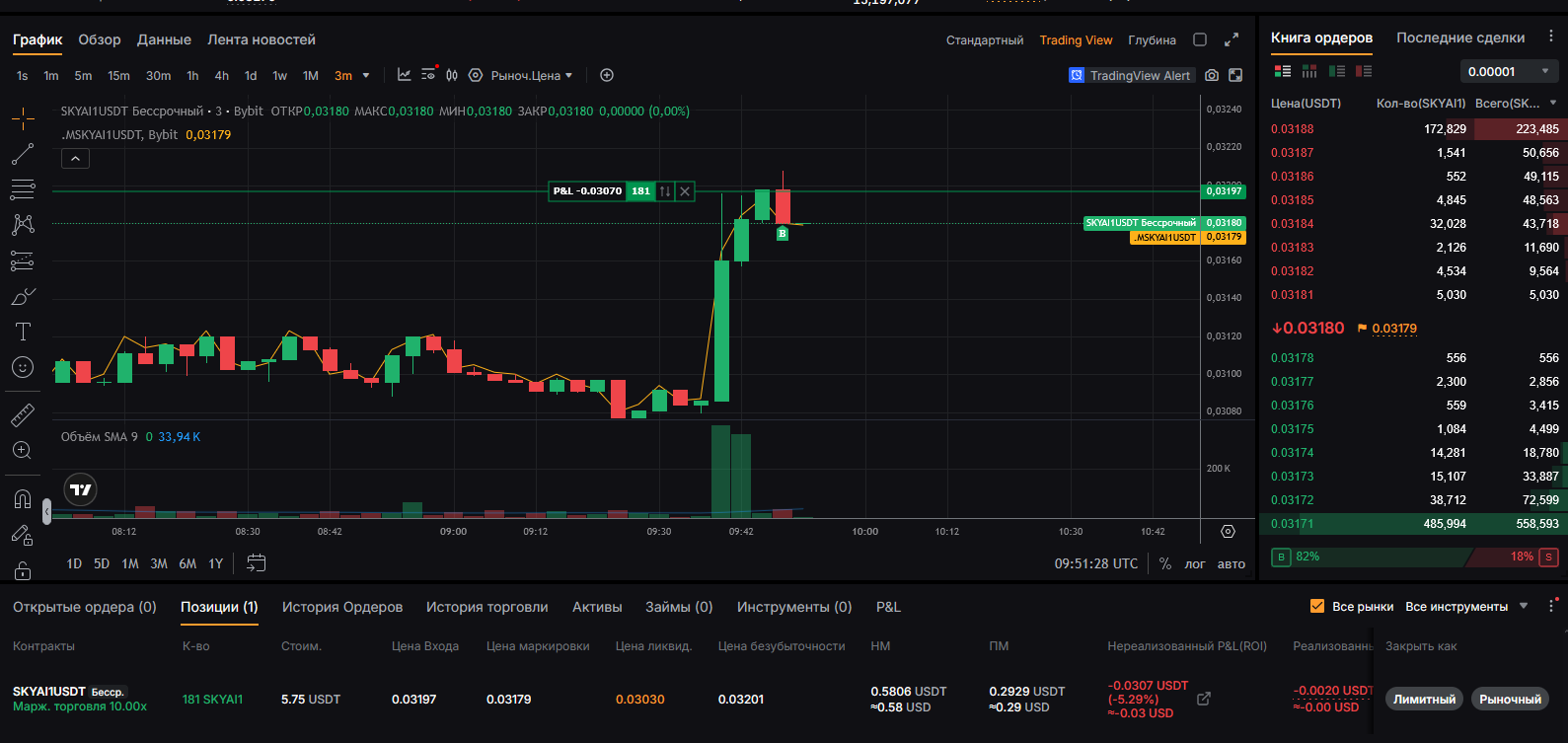Switch to Глубина depth chart
This screenshot has width=1568, height=743.
(x=1152, y=40)
